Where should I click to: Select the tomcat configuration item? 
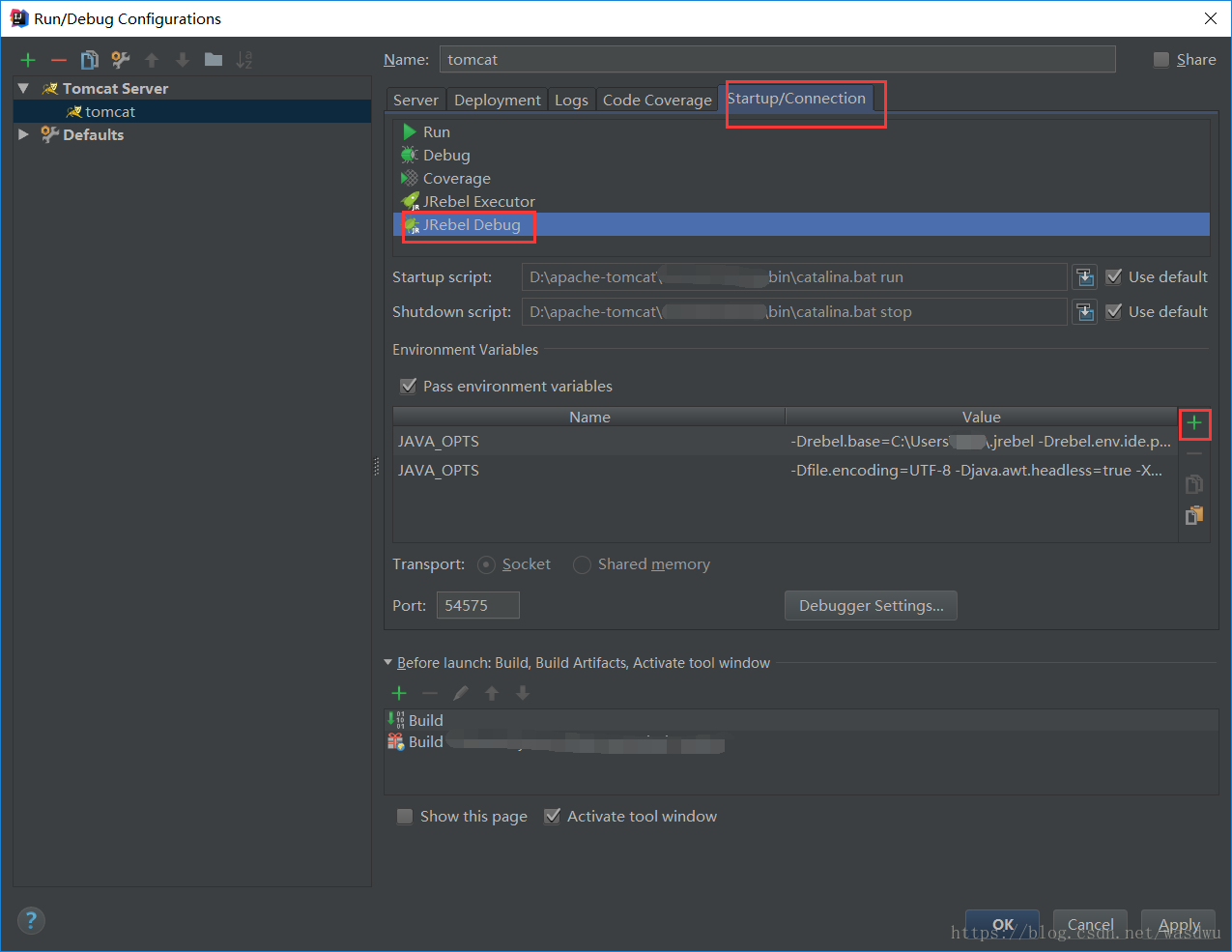pos(192,111)
